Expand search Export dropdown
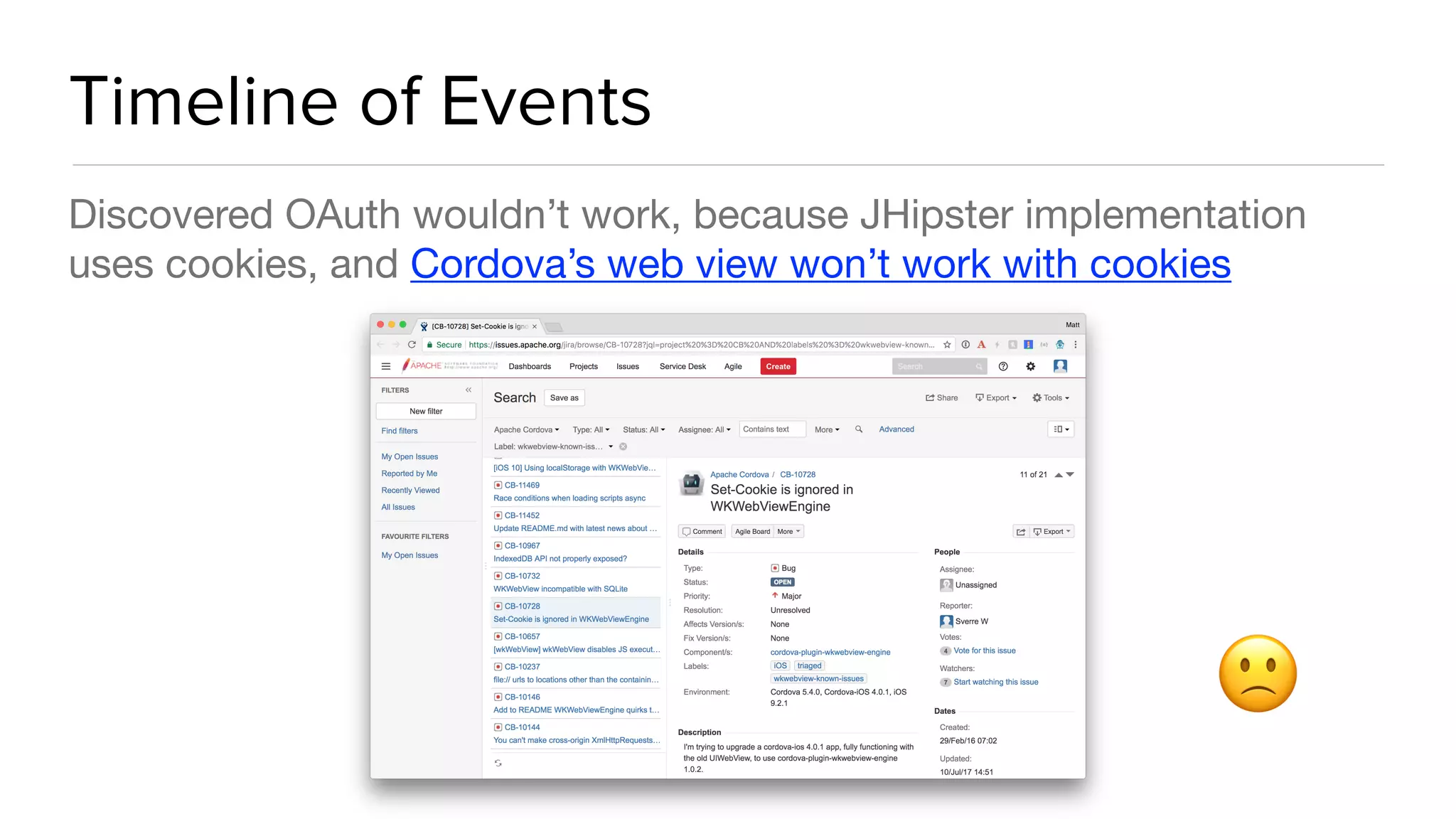 coord(996,398)
